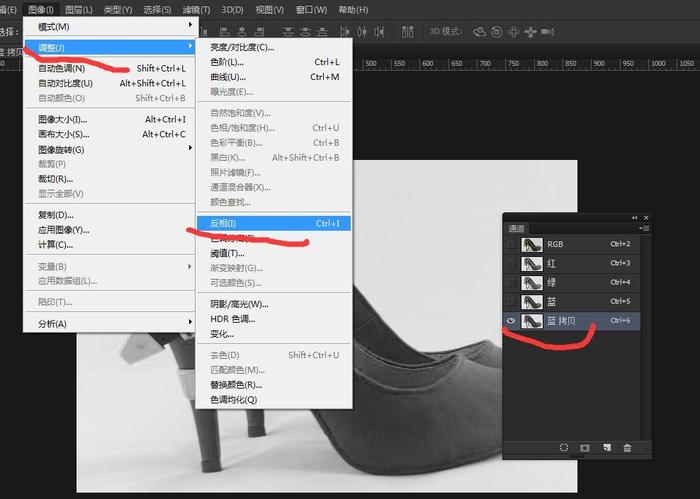The width and height of the screenshot is (700, 499).
Task: Choose HDR 色调... menu entry
Action: tap(274, 319)
